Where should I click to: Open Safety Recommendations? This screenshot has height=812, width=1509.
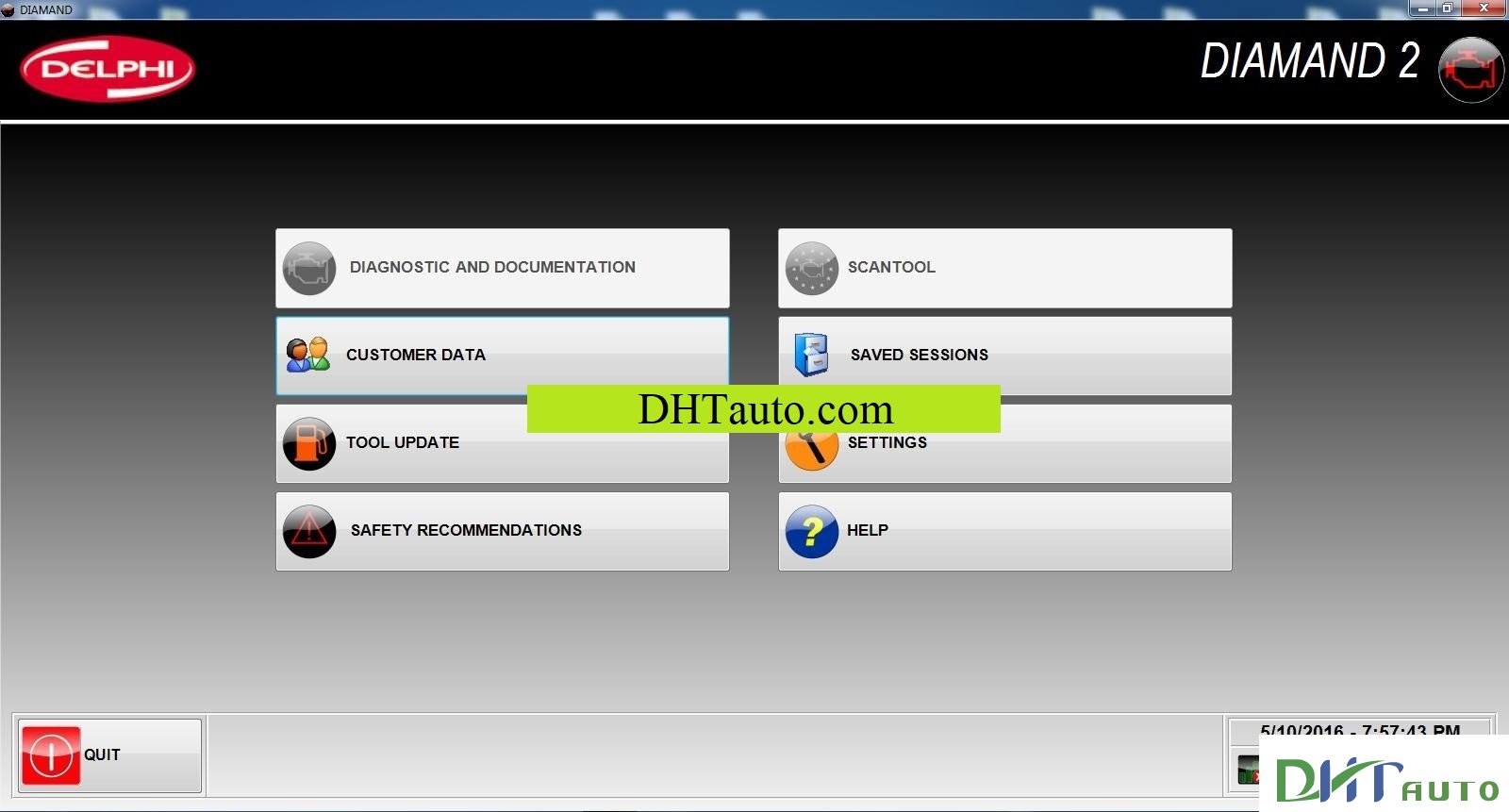click(x=502, y=531)
